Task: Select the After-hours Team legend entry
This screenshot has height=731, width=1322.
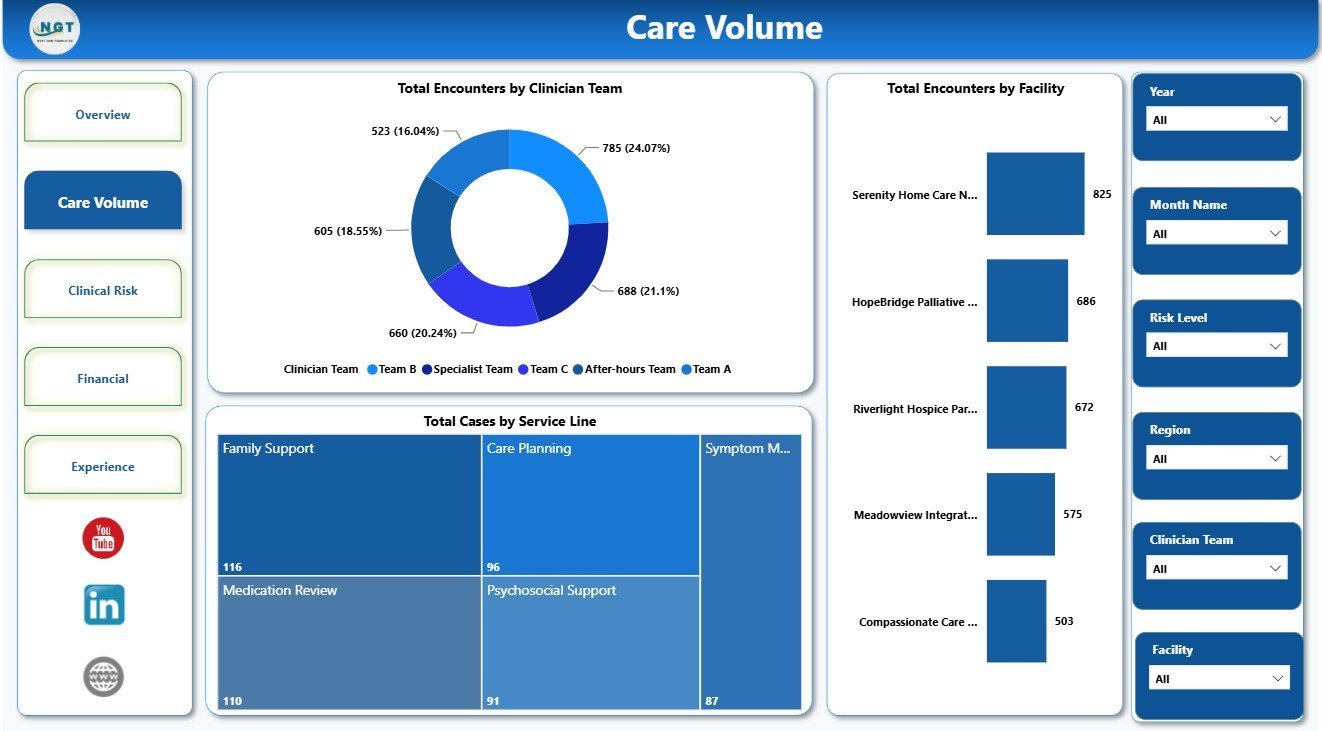Action: 625,369
